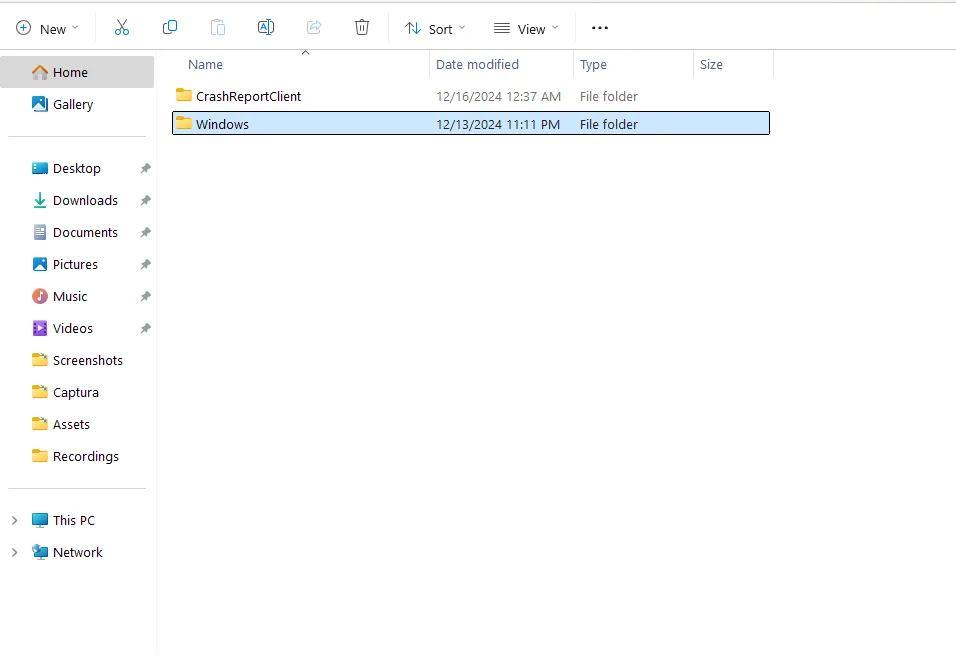Click pin icon next to Downloads
Viewport: 956px width, 655px height.
[145, 200]
